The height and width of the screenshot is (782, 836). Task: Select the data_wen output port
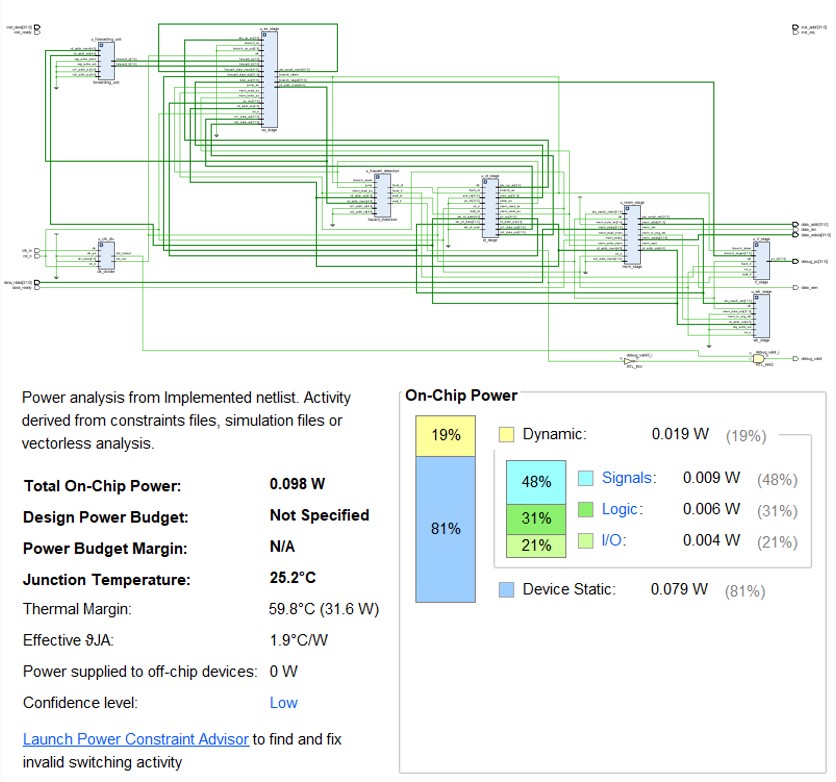[795, 287]
